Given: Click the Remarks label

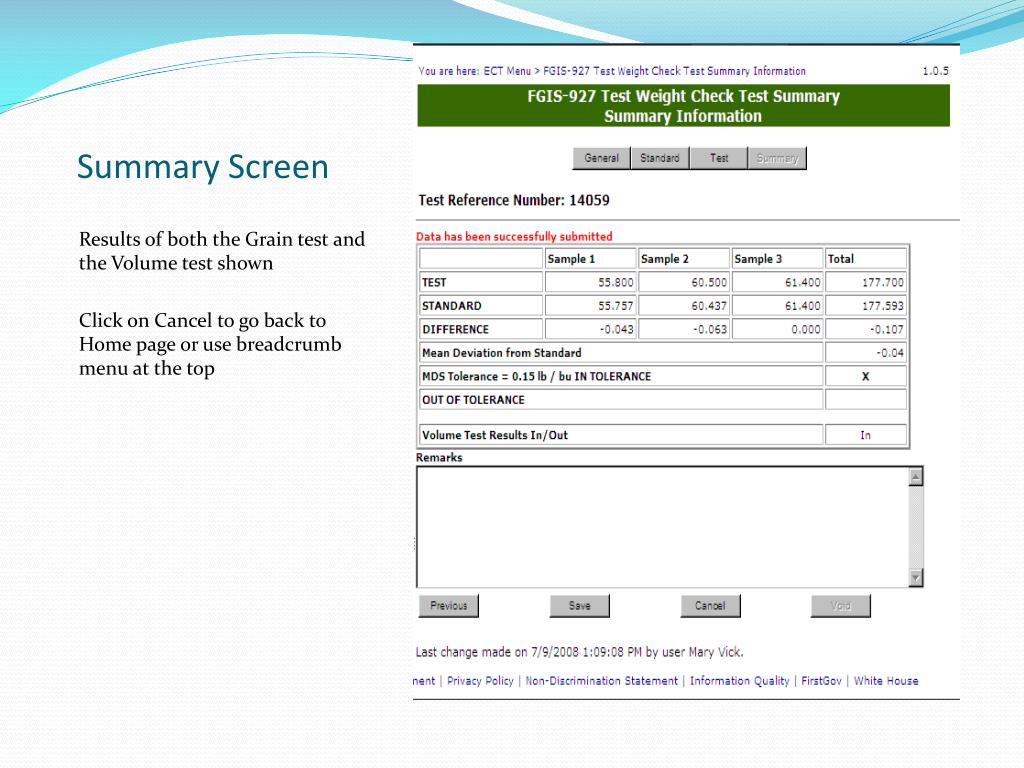Looking at the screenshot, I should 439,457.
